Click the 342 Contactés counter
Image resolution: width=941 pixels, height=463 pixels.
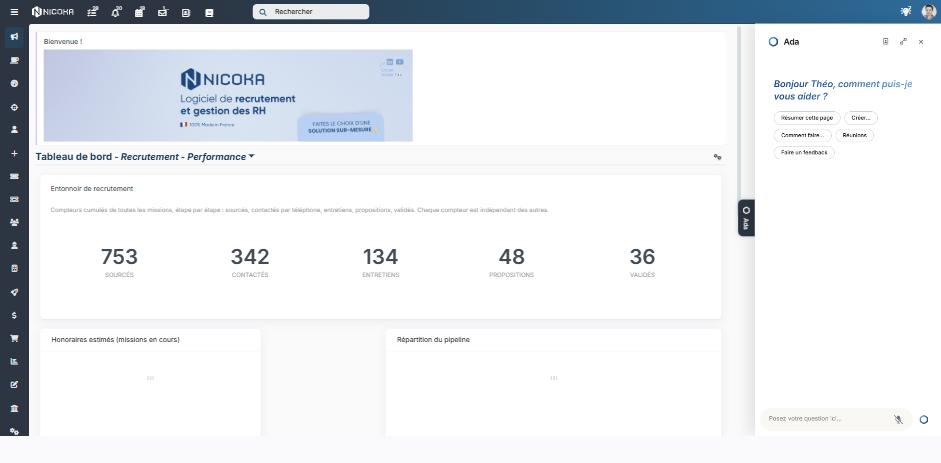coord(250,263)
